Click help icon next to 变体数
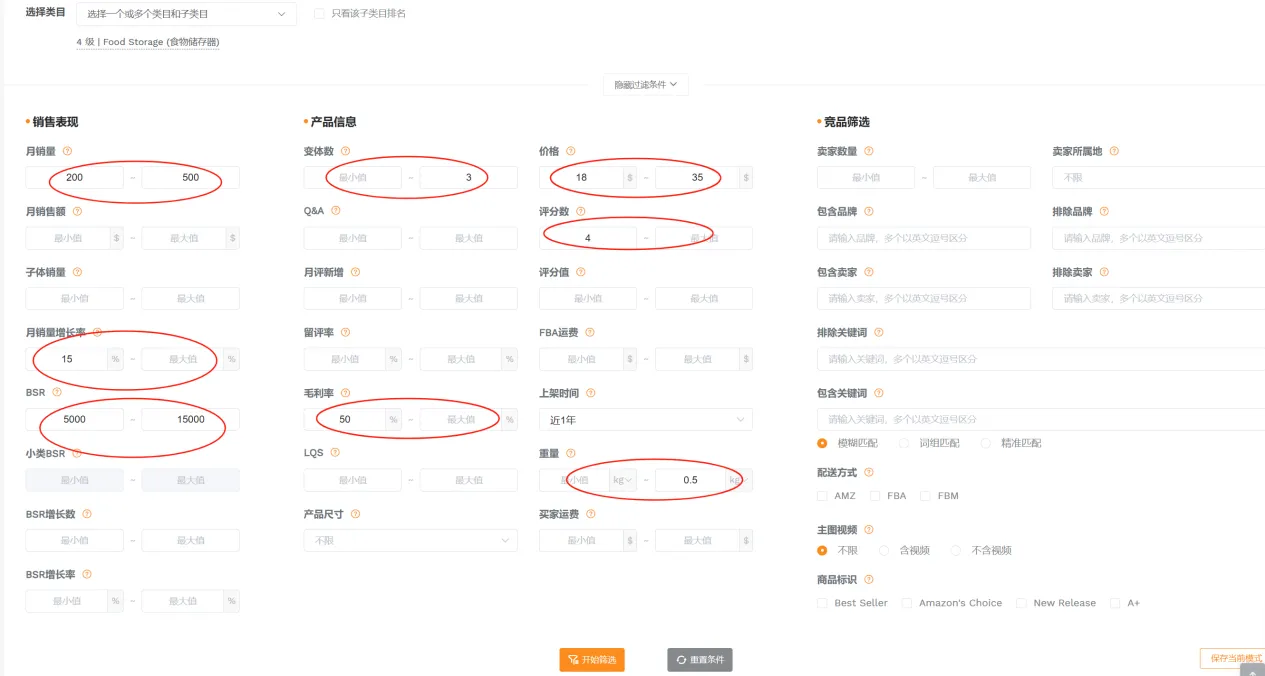 pos(345,151)
